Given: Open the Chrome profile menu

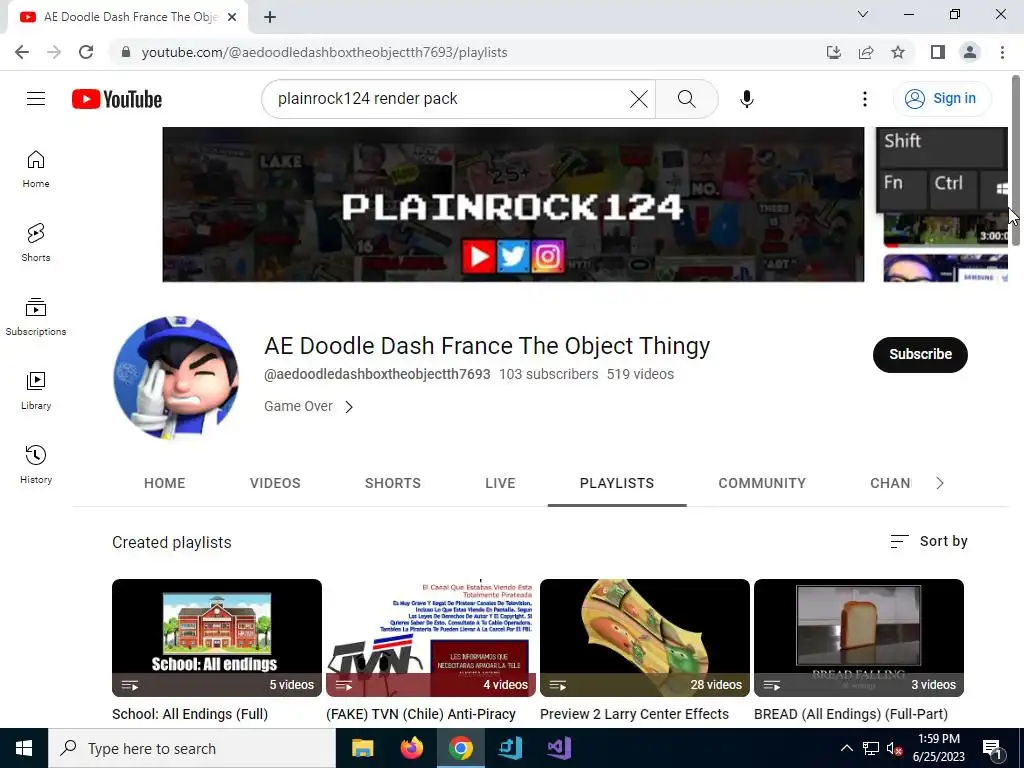Looking at the screenshot, I should 970,52.
